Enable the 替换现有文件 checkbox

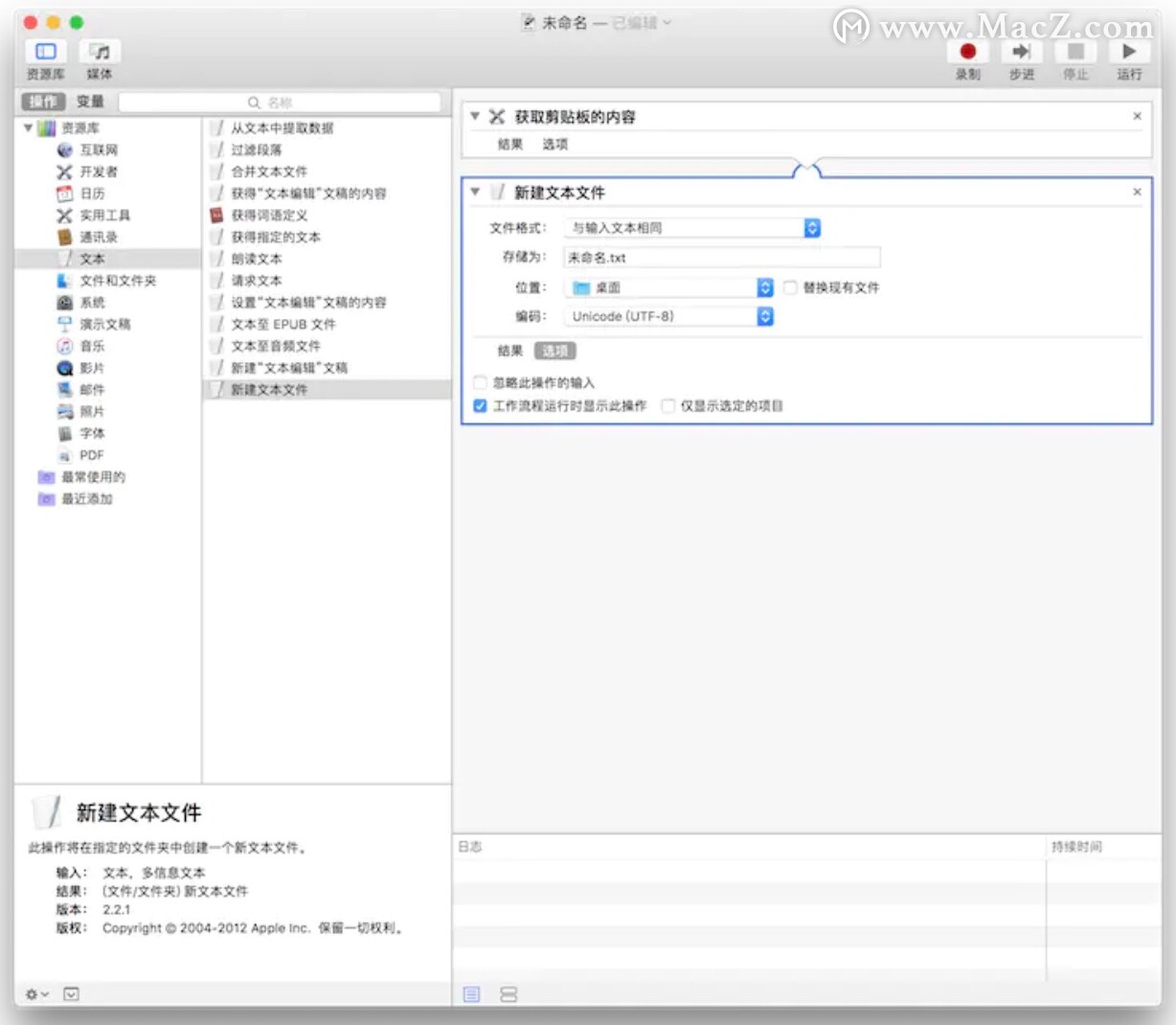790,287
